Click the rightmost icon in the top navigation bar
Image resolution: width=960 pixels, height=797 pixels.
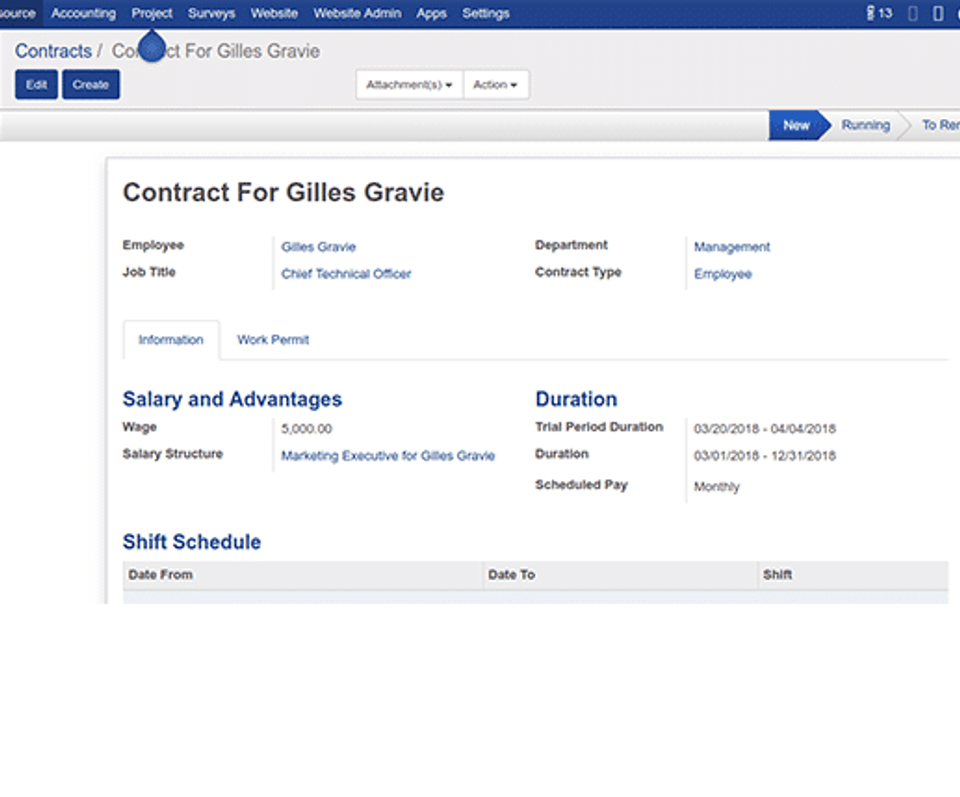click(937, 13)
